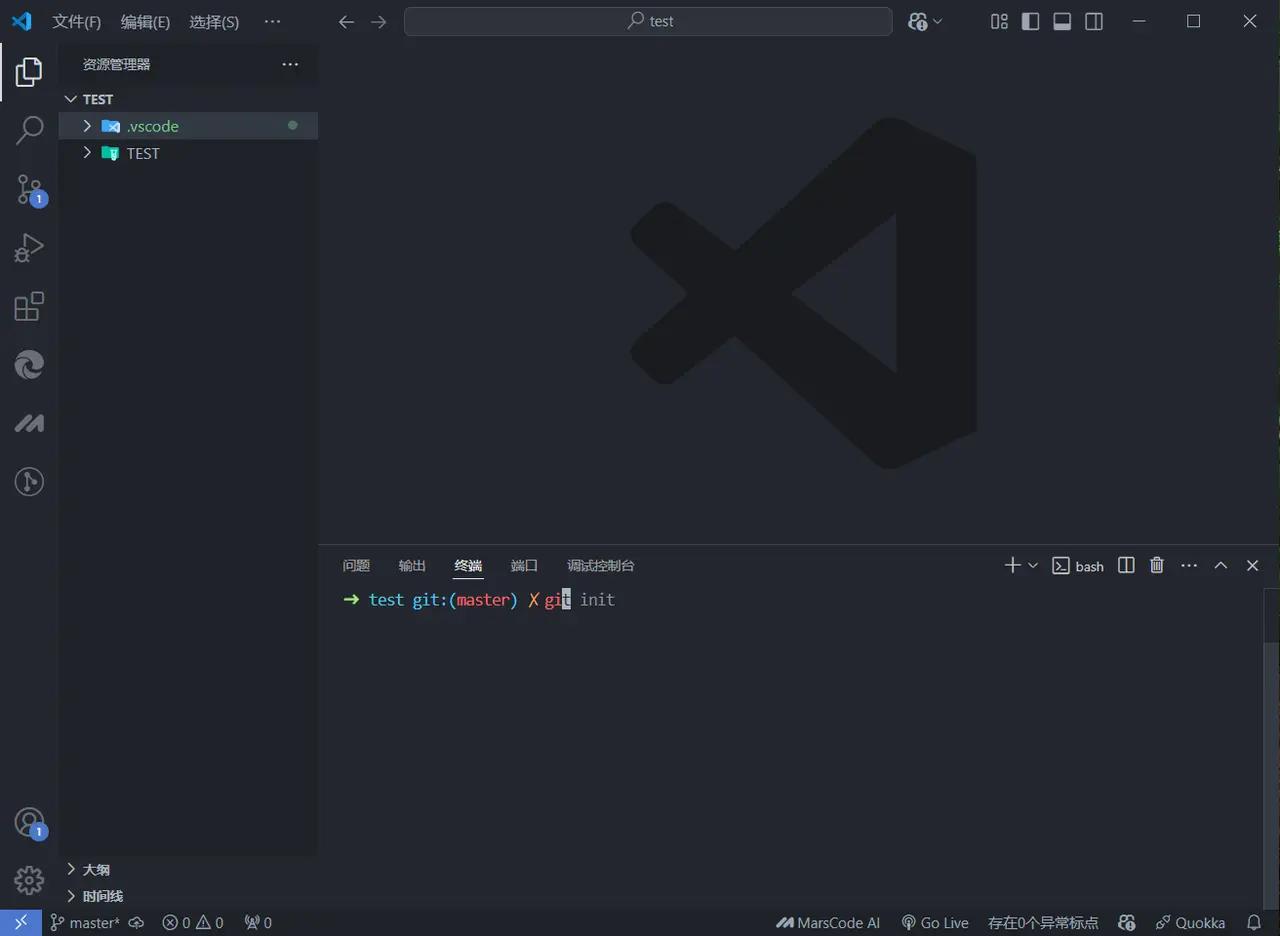The image size is (1280, 936).
Task: Maximize the panel with up chevron
Action: pyautogui.click(x=1220, y=565)
